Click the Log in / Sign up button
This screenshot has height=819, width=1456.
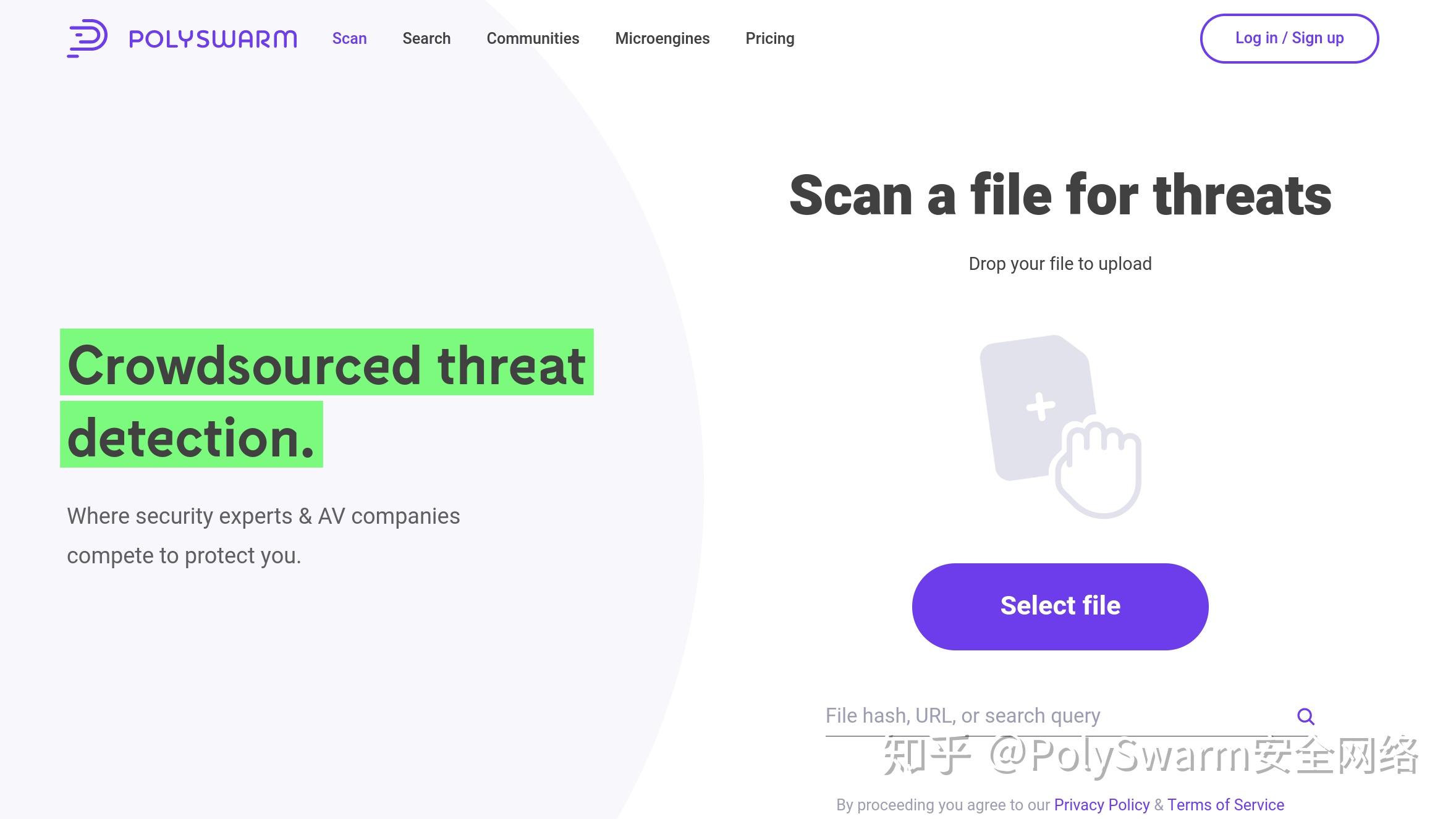[1289, 37]
